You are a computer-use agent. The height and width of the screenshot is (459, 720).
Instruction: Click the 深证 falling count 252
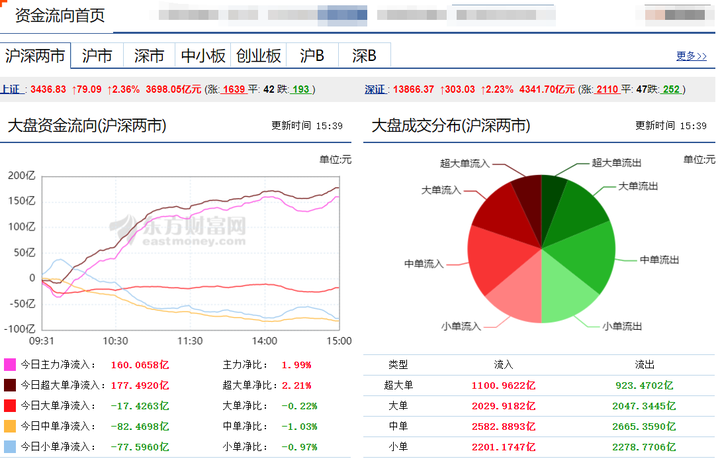click(671, 89)
